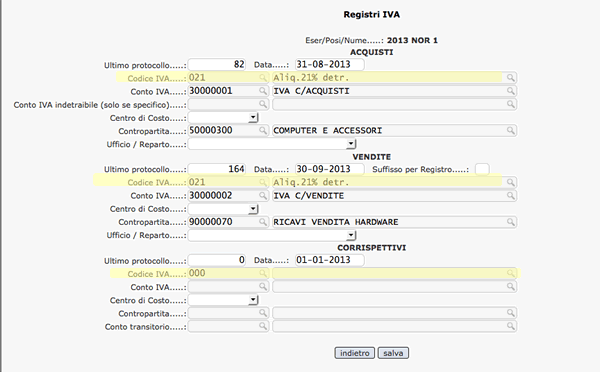
Task: Search Codice IVA description in ACQUISTI section
Action: click(510, 78)
